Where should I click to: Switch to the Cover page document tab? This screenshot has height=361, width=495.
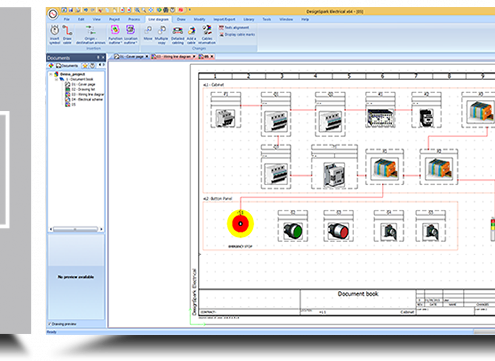(x=131, y=57)
